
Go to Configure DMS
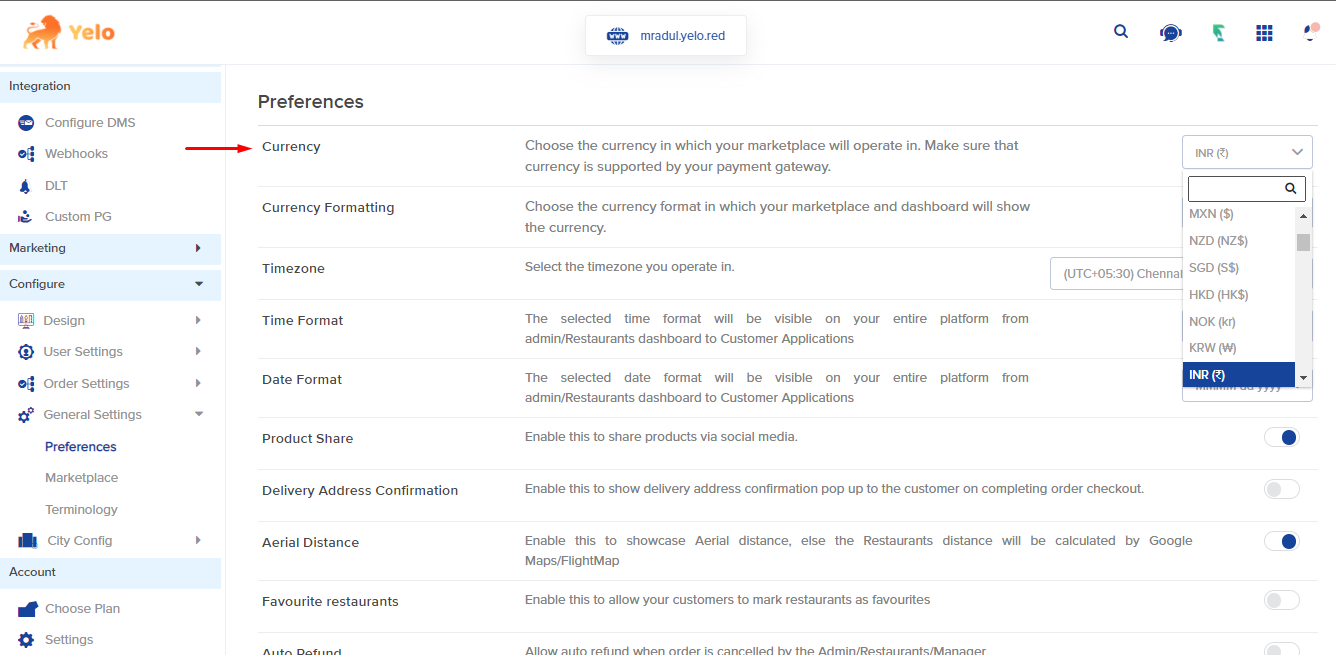[90, 122]
